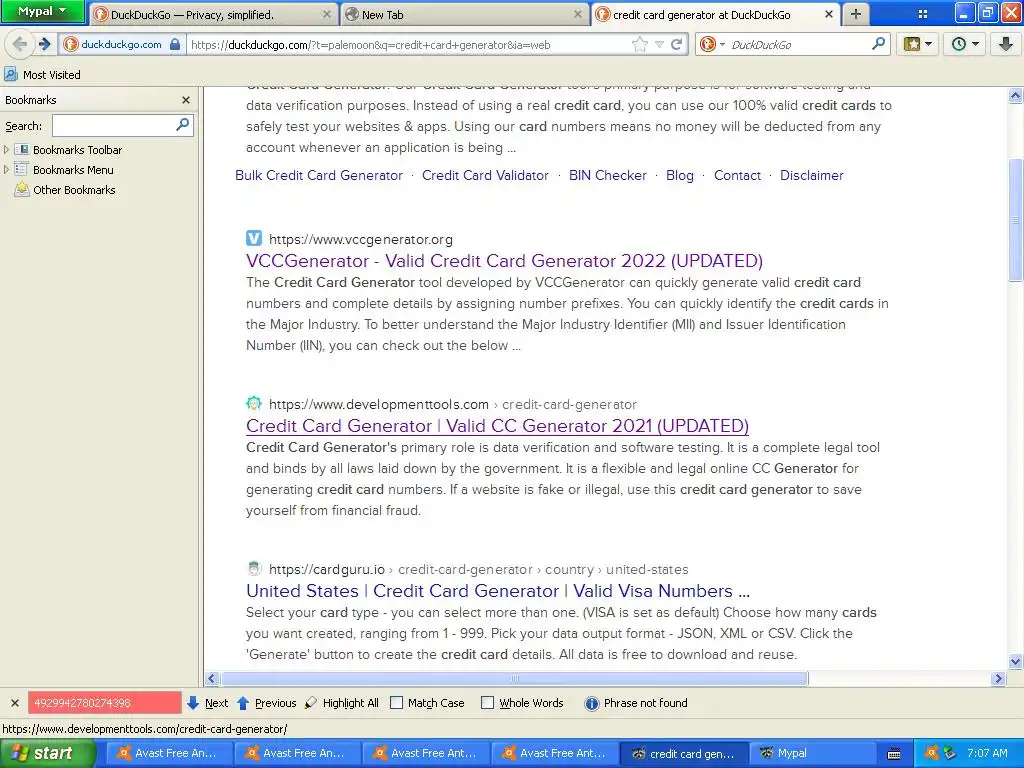Screen dimensions: 1024x768
Task: Find Previous match with up arrow
Action: [x=266, y=703]
